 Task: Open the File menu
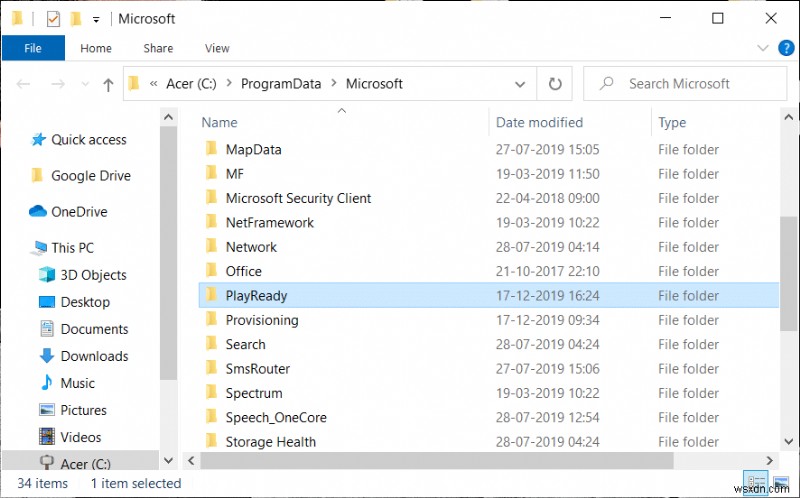(x=33, y=48)
